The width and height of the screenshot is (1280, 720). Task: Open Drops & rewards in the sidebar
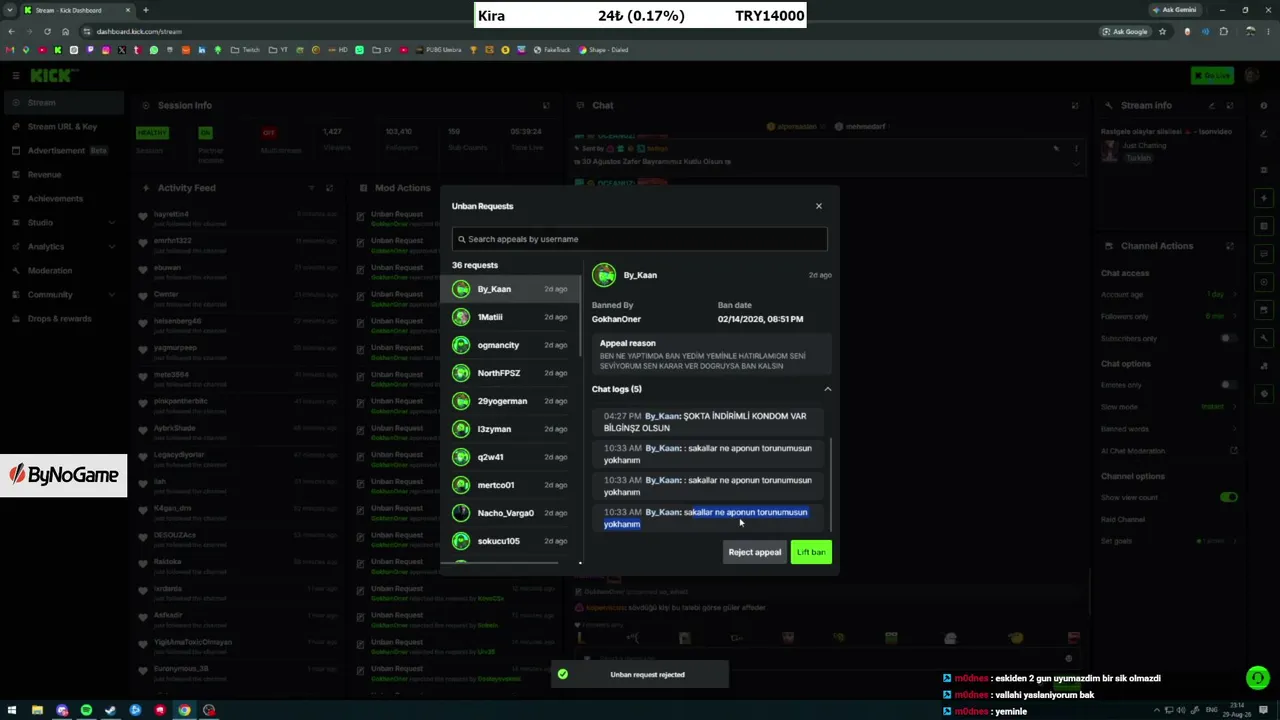tap(62, 319)
